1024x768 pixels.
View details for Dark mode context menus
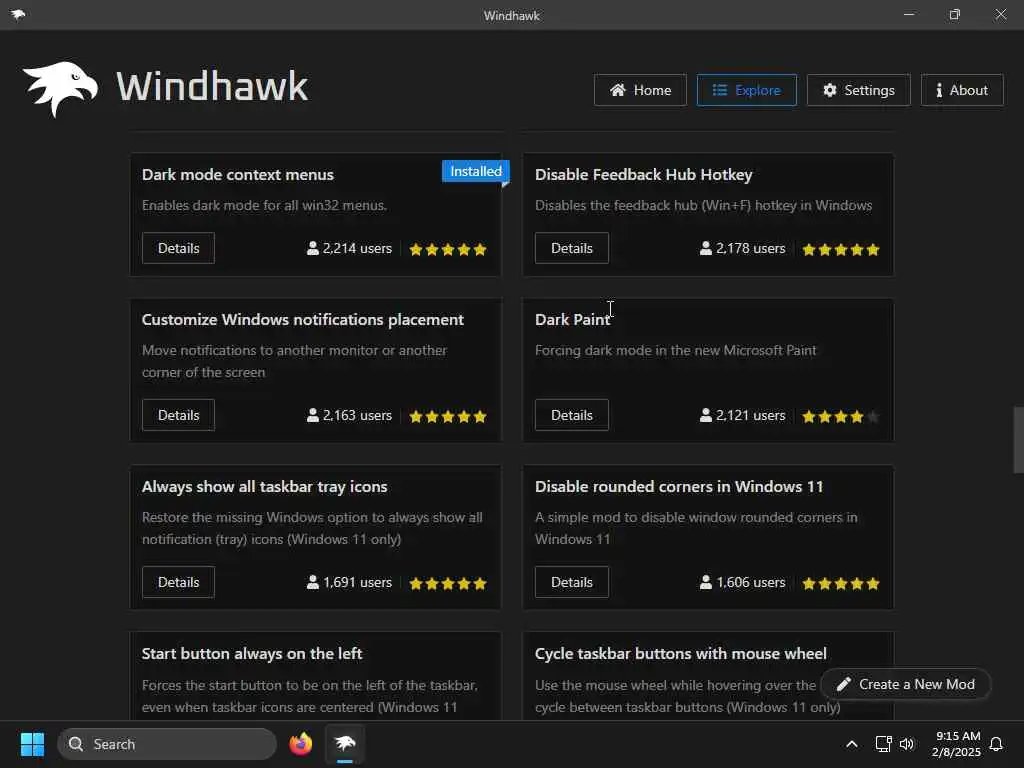click(x=178, y=248)
